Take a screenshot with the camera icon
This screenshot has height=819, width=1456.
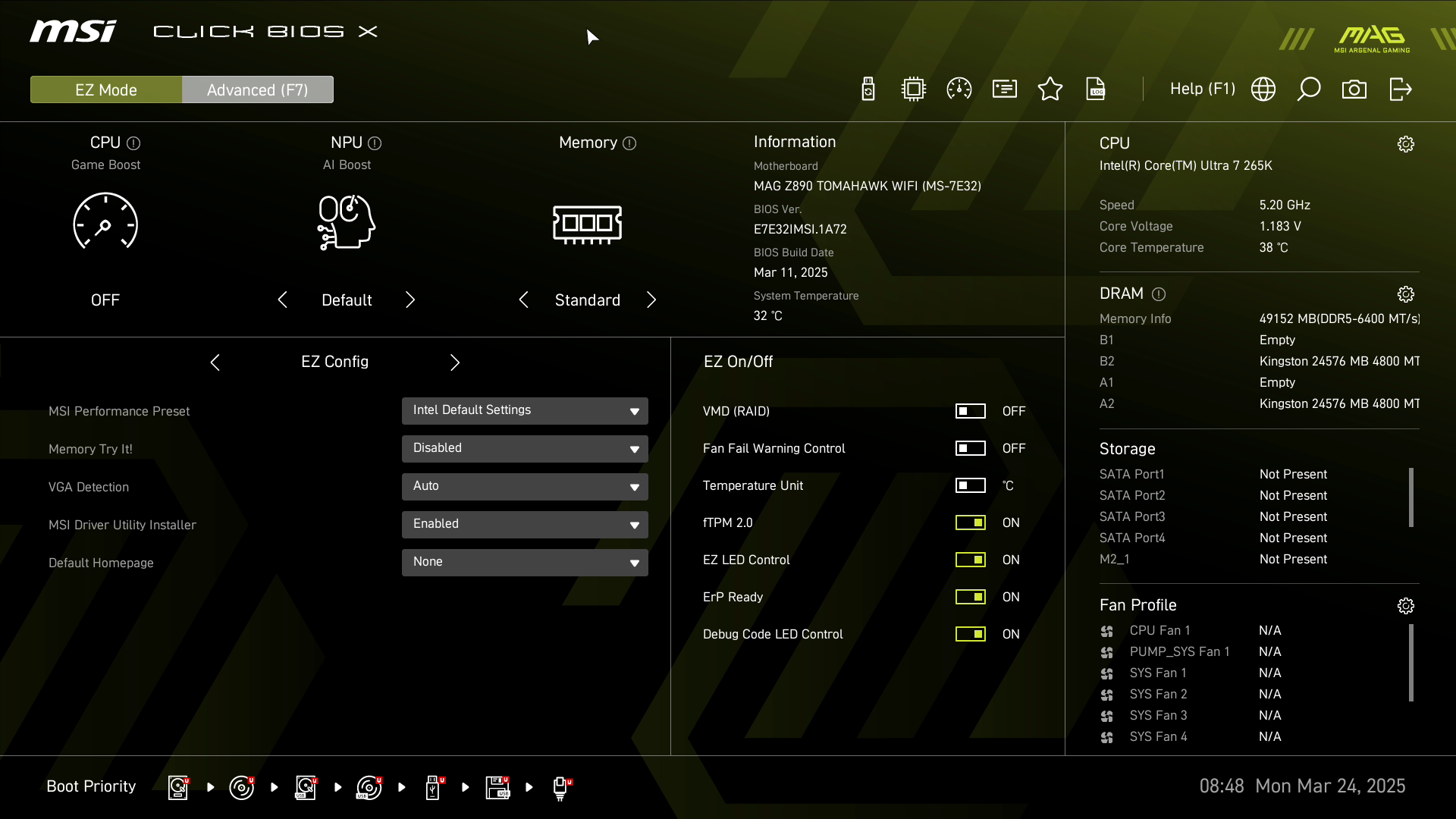(x=1354, y=89)
